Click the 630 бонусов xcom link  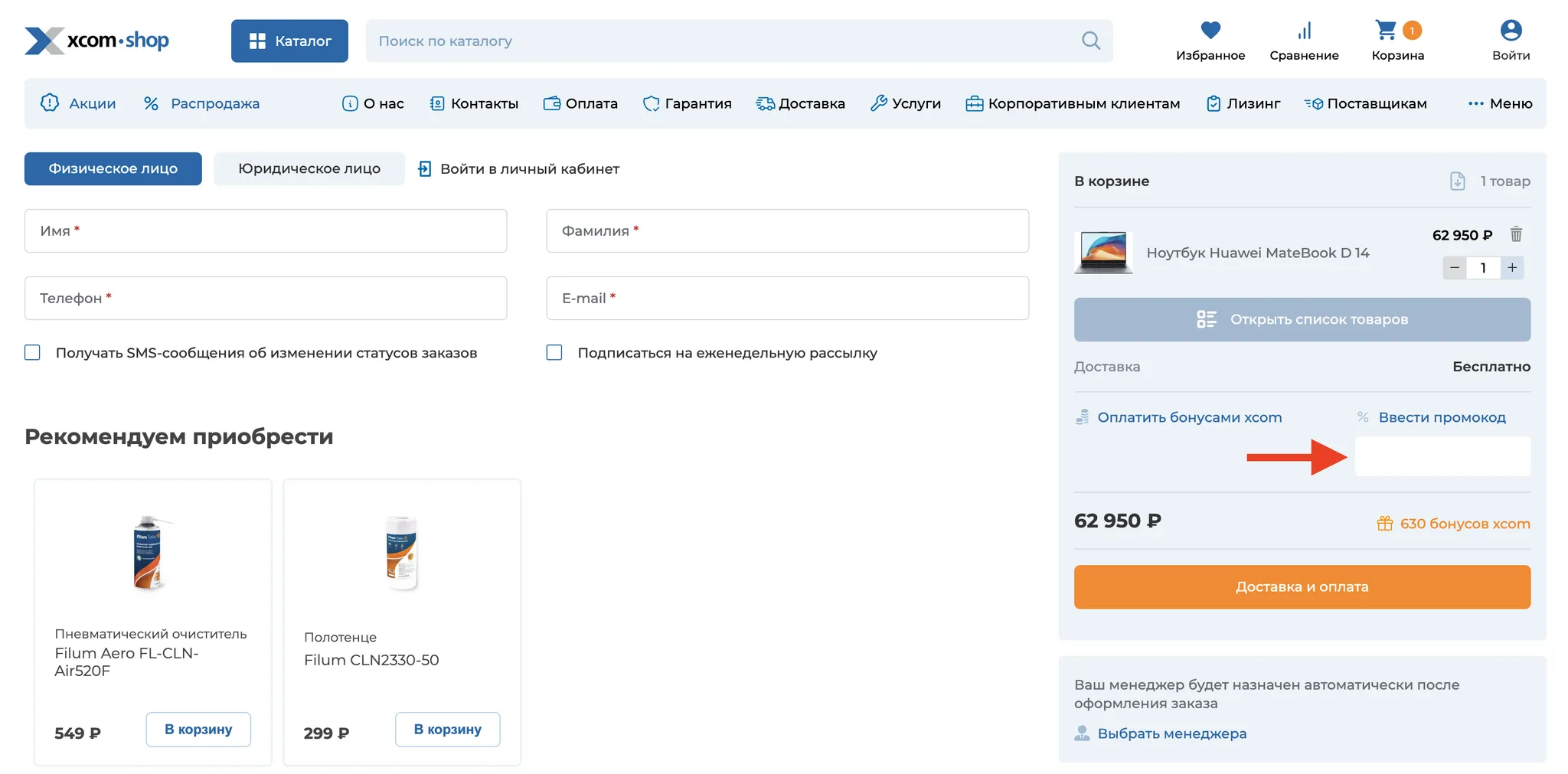1453,524
